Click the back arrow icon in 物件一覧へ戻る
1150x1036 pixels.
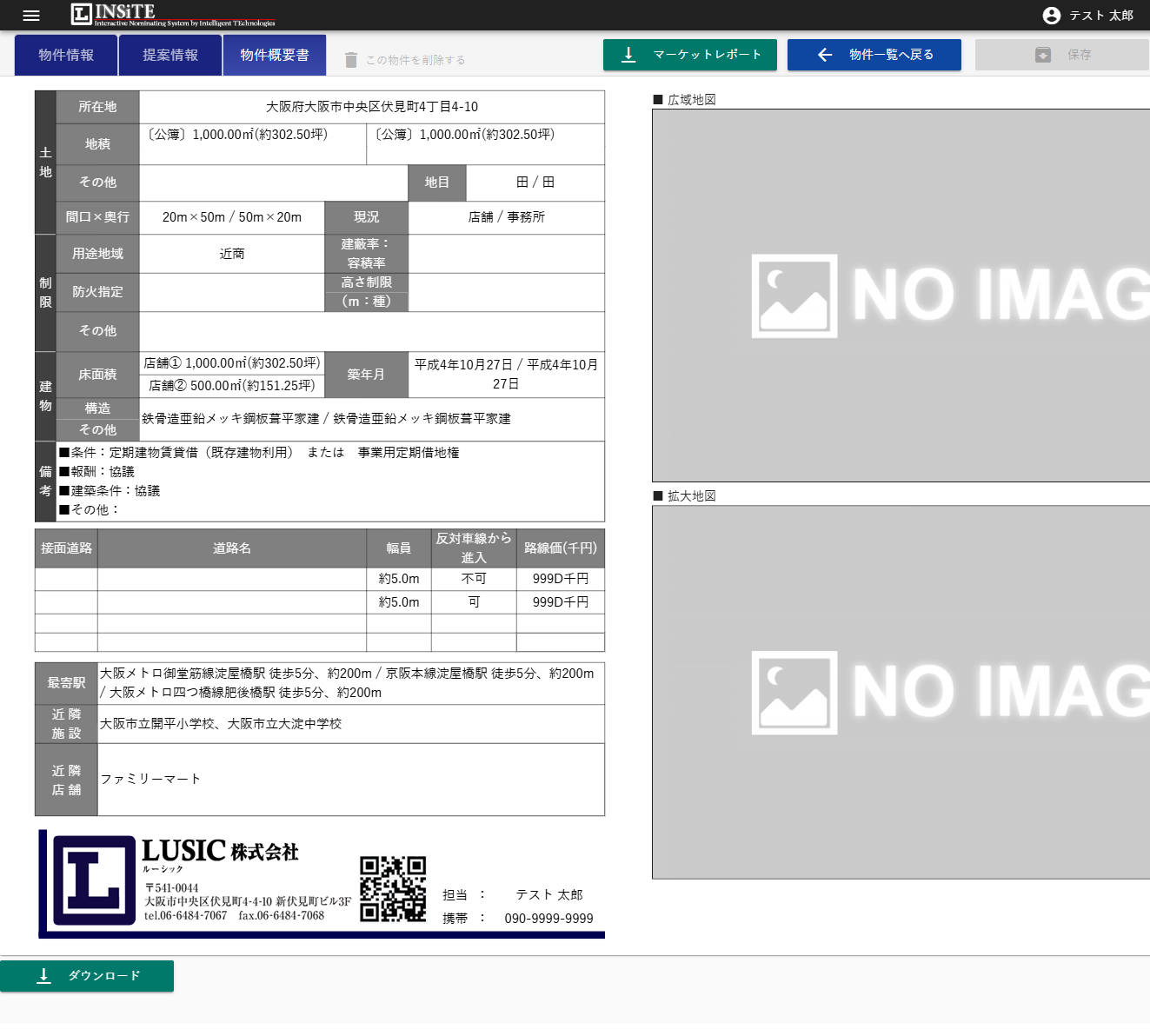pos(824,54)
